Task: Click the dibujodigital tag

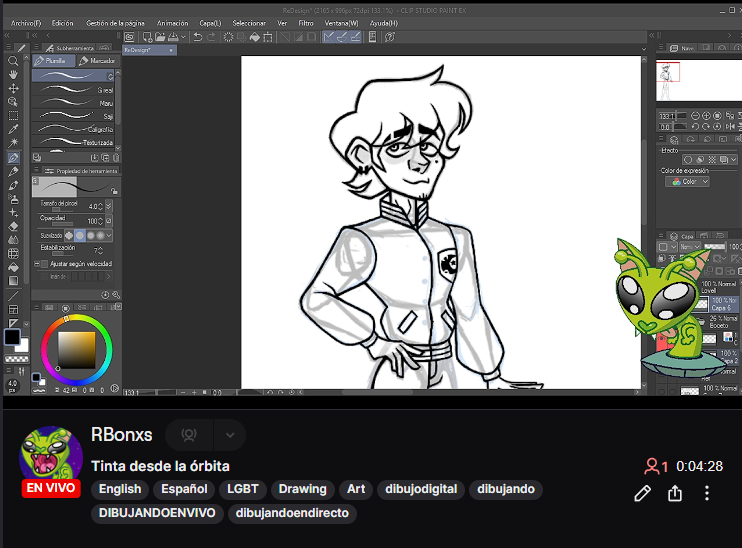Action: coord(421,489)
